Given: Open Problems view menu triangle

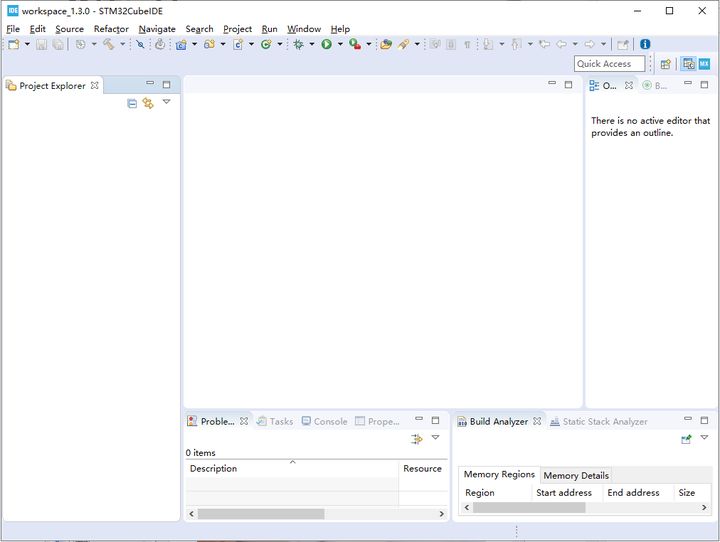Looking at the screenshot, I should [435, 437].
